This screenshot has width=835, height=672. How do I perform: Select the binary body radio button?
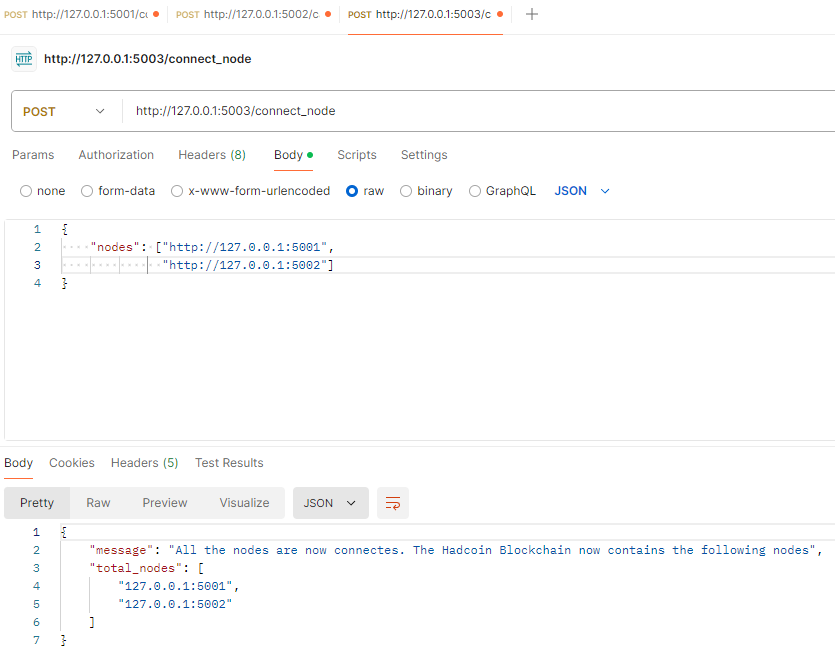pos(406,191)
